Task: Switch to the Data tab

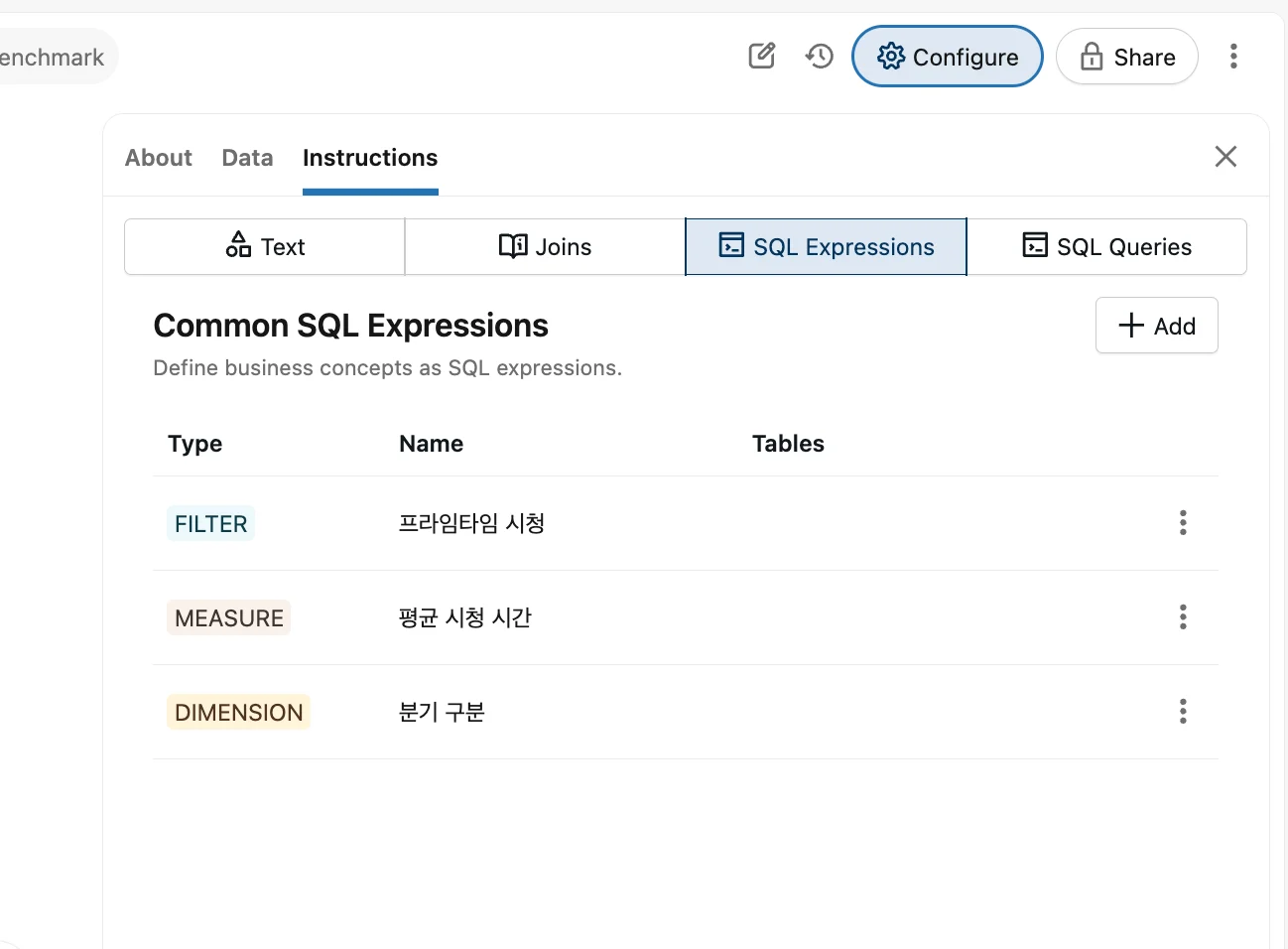Action: 247,158
